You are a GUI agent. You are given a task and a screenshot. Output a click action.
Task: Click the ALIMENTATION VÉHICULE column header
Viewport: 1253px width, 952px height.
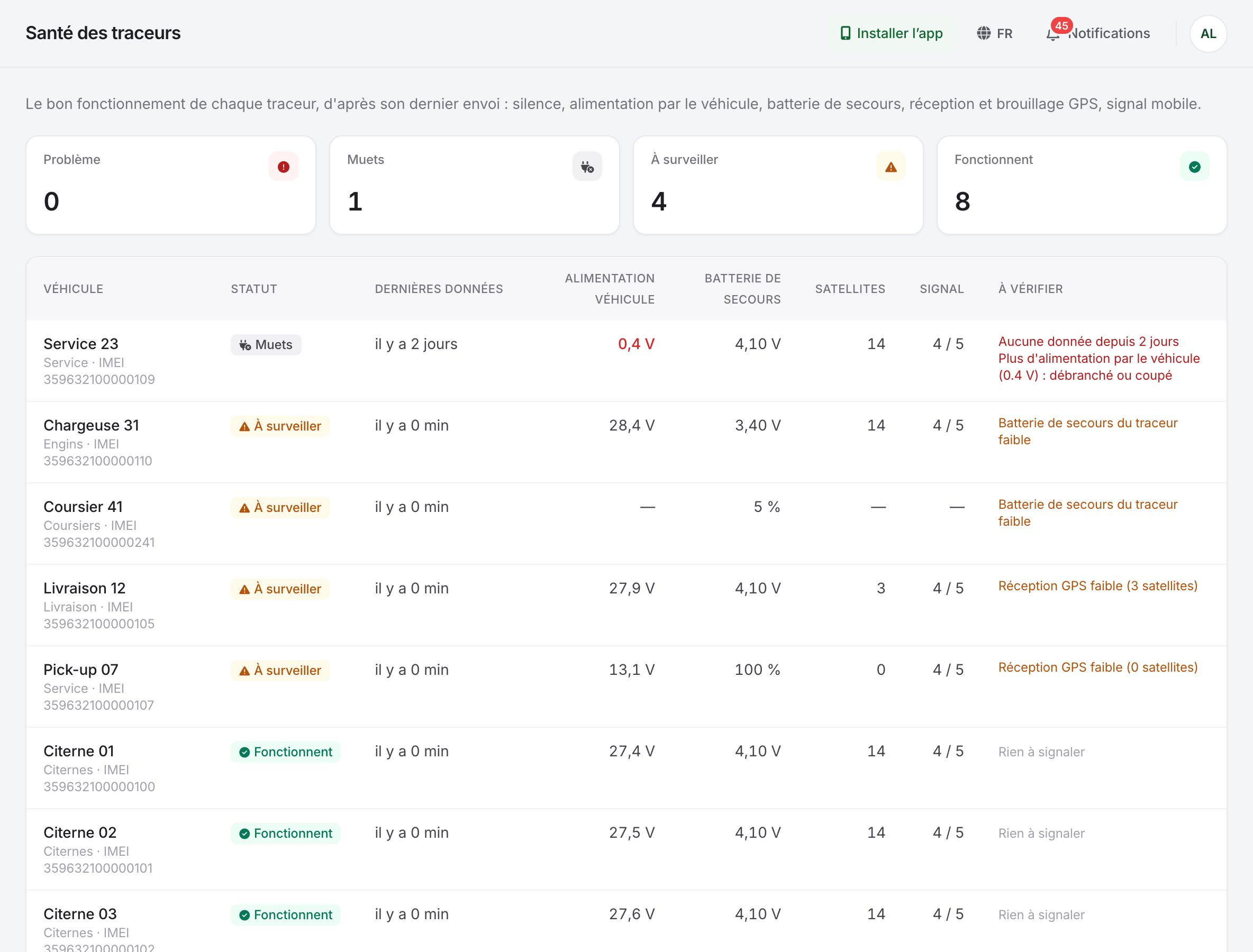point(610,289)
